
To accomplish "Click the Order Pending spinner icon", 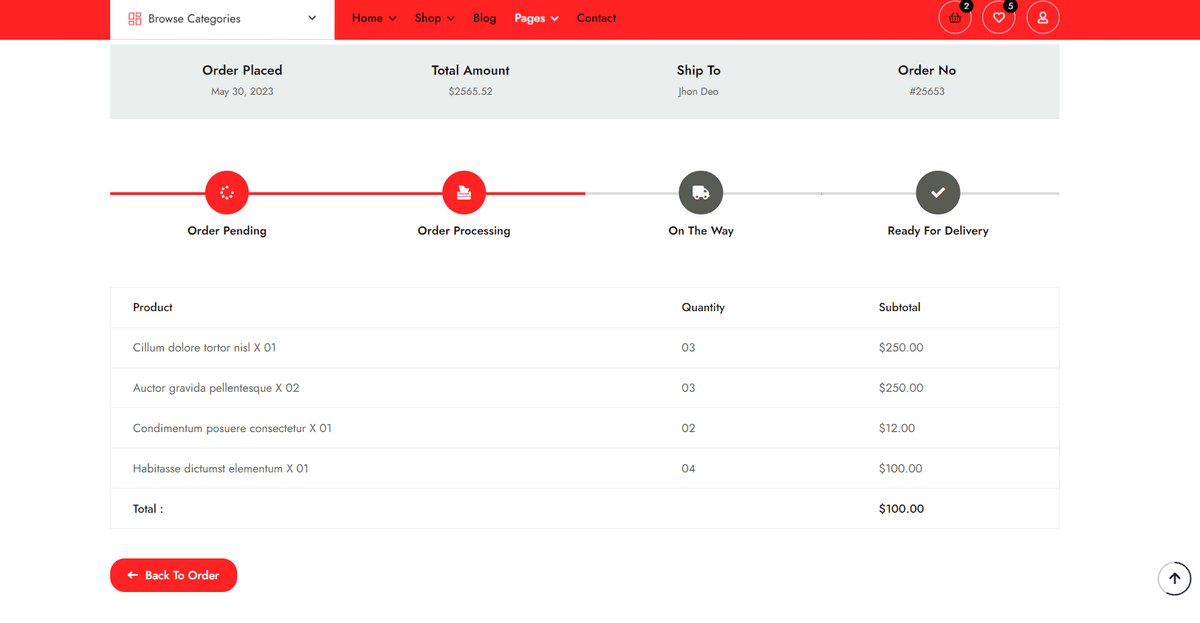I will pos(227,193).
